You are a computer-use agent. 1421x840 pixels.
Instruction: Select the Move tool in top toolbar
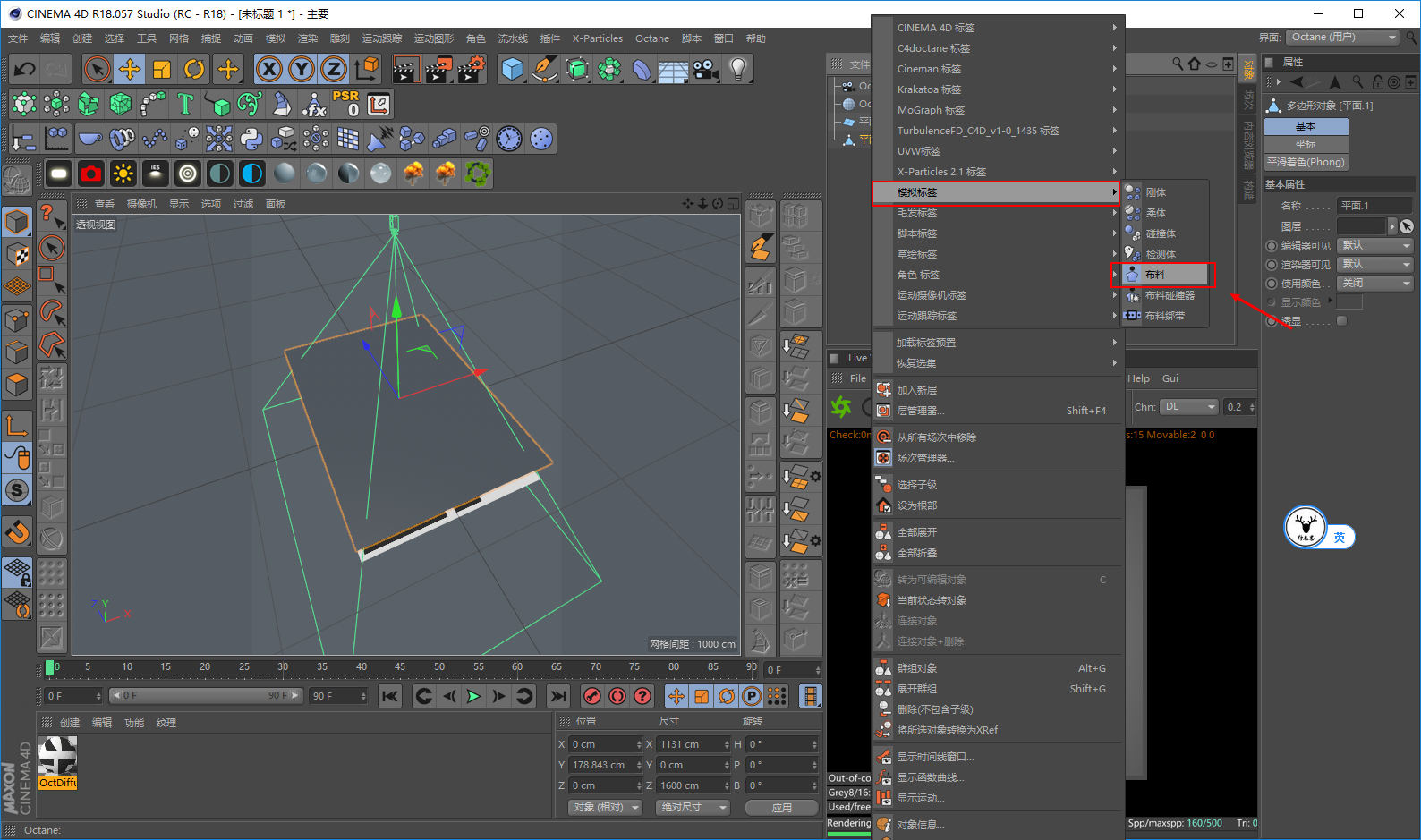[x=130, y=69]
